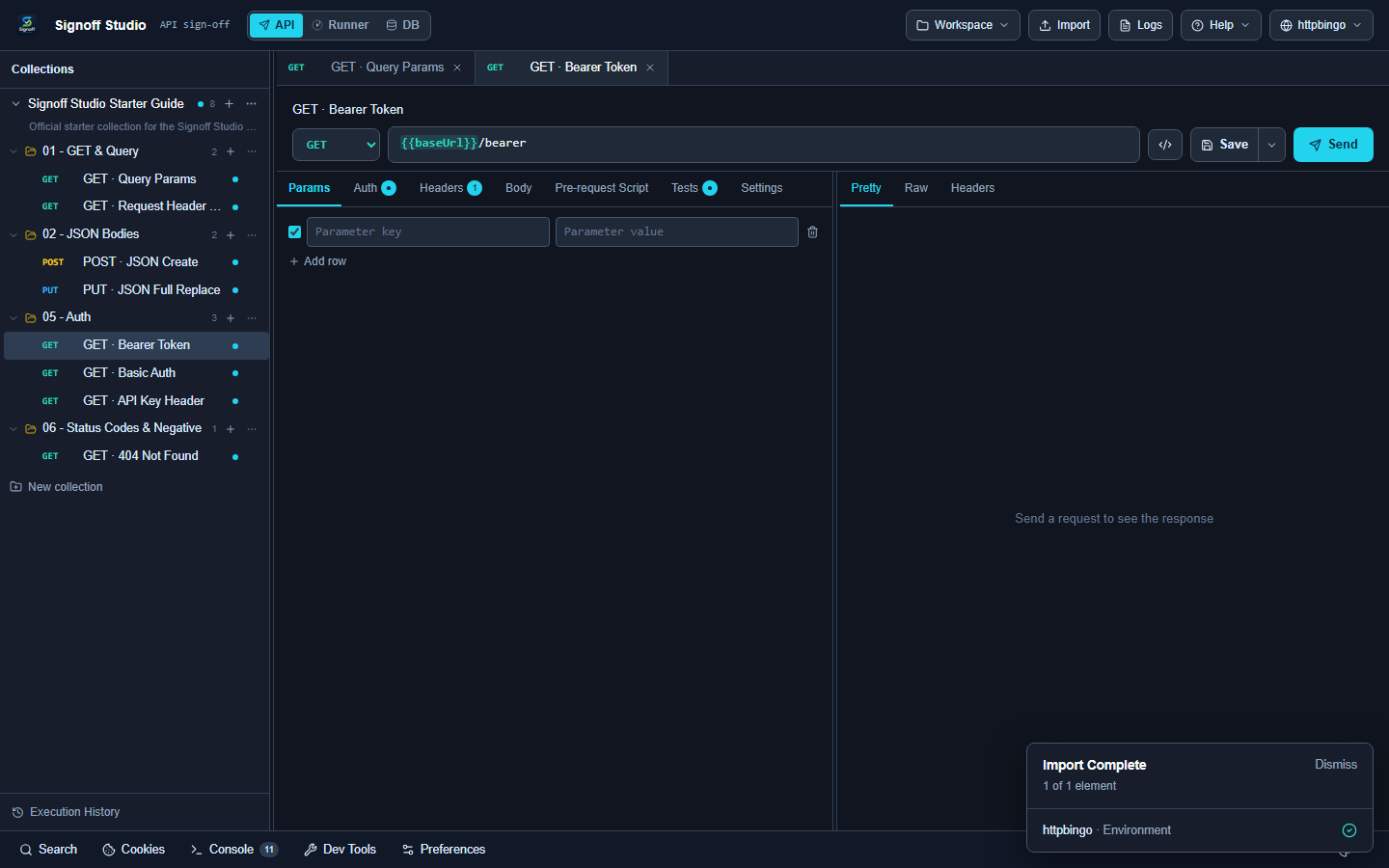Open more options for 06 - Status Codes folder
This screenshot has width=1389, height=868.
point(252,428)
